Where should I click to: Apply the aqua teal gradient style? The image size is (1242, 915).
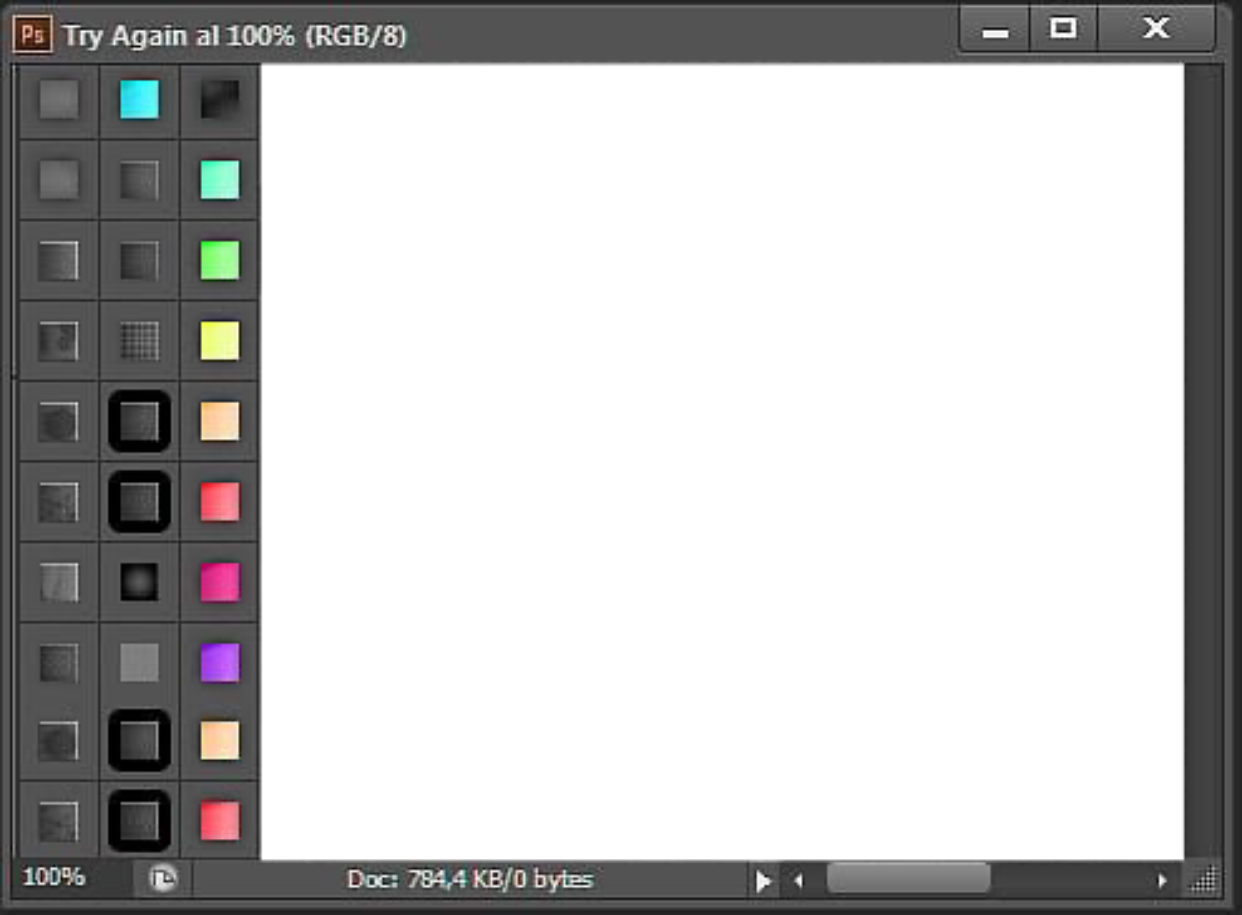(x=220, y=180)
